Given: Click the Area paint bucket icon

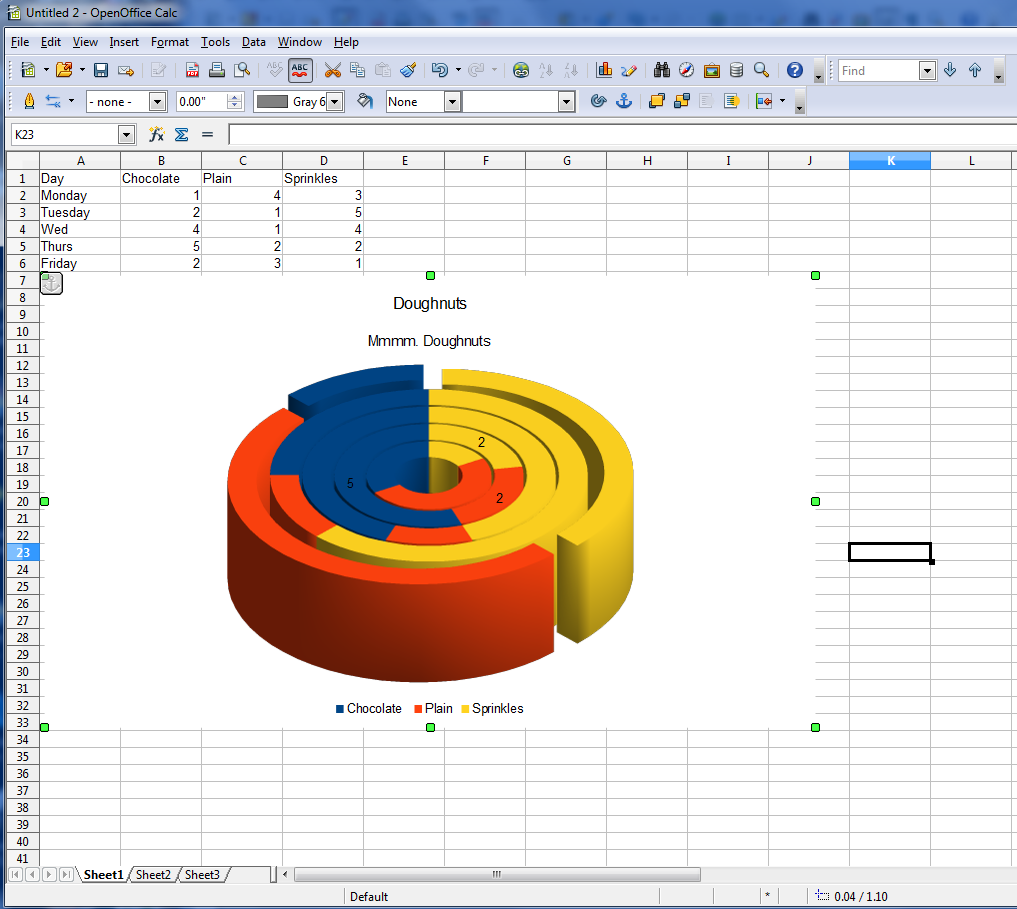Looking at the screenshot, I should point(365,101).
